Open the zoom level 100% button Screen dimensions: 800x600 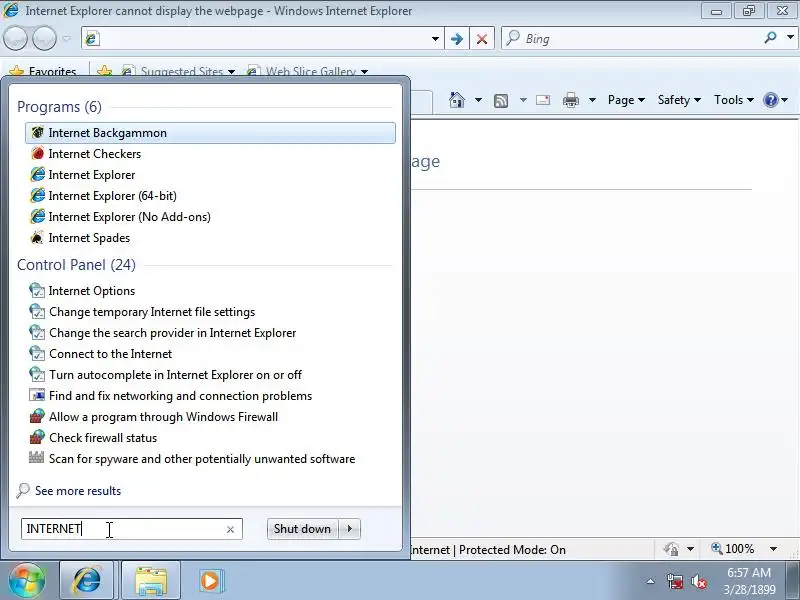[733, 549]
